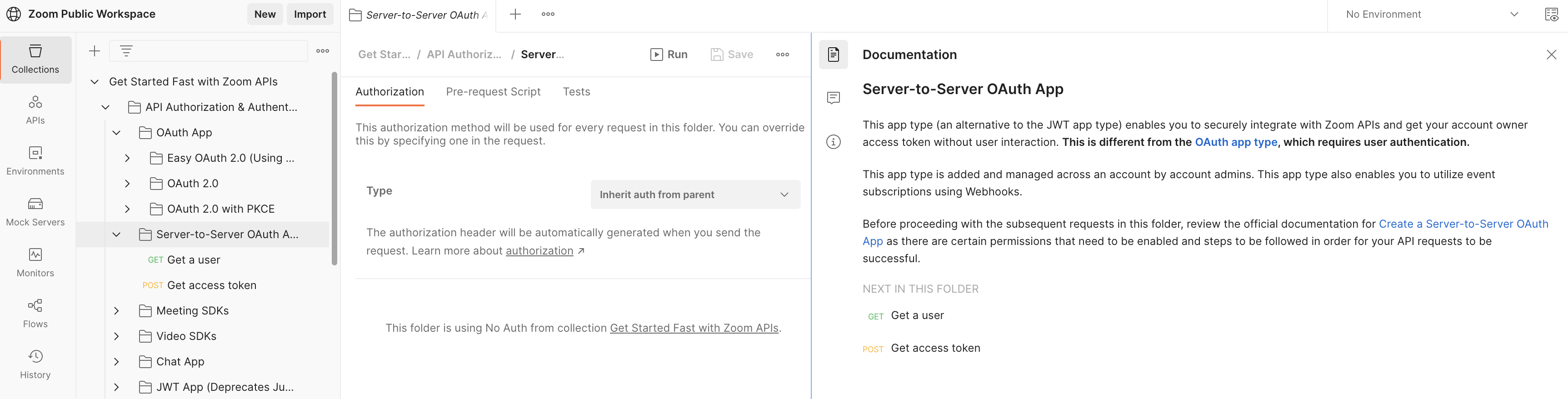Open the History sidebar section
The image size is (1568, 399).
[x=35, y=364]
